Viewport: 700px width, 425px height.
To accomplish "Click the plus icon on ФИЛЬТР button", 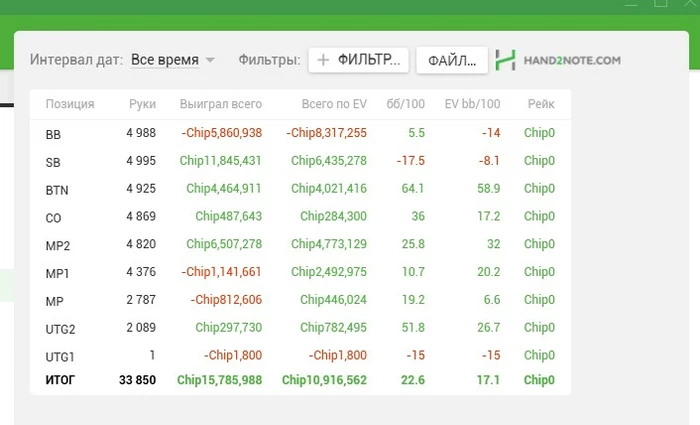I will click(x=323, y=60).
